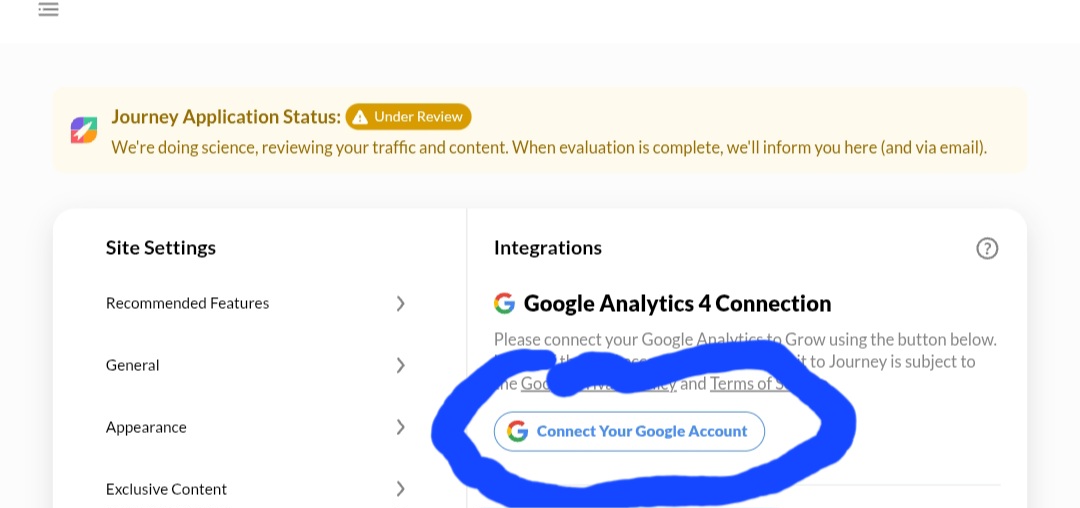Expand the Exclusive Content chevron
Screen dimensions: 1080x508
(x=400, y=489)
